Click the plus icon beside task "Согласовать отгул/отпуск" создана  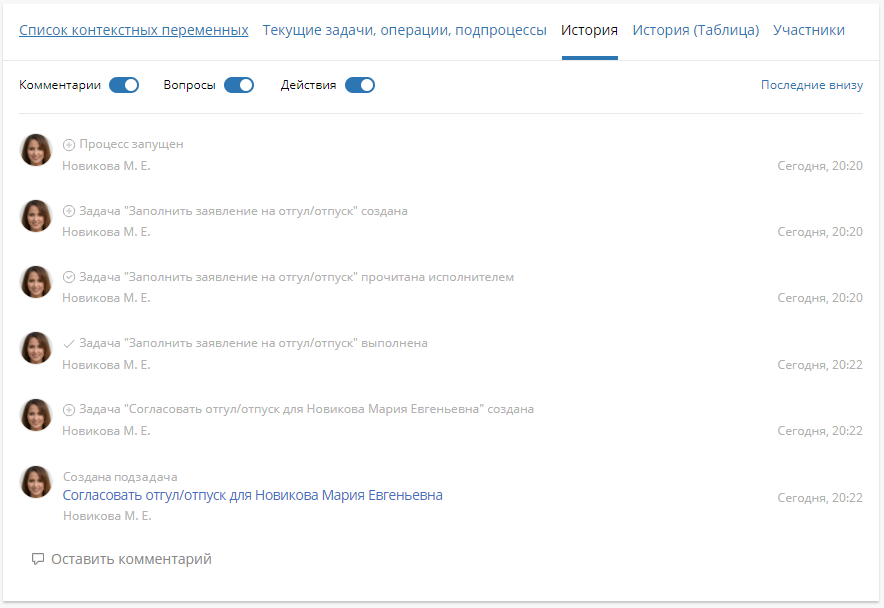67,408
